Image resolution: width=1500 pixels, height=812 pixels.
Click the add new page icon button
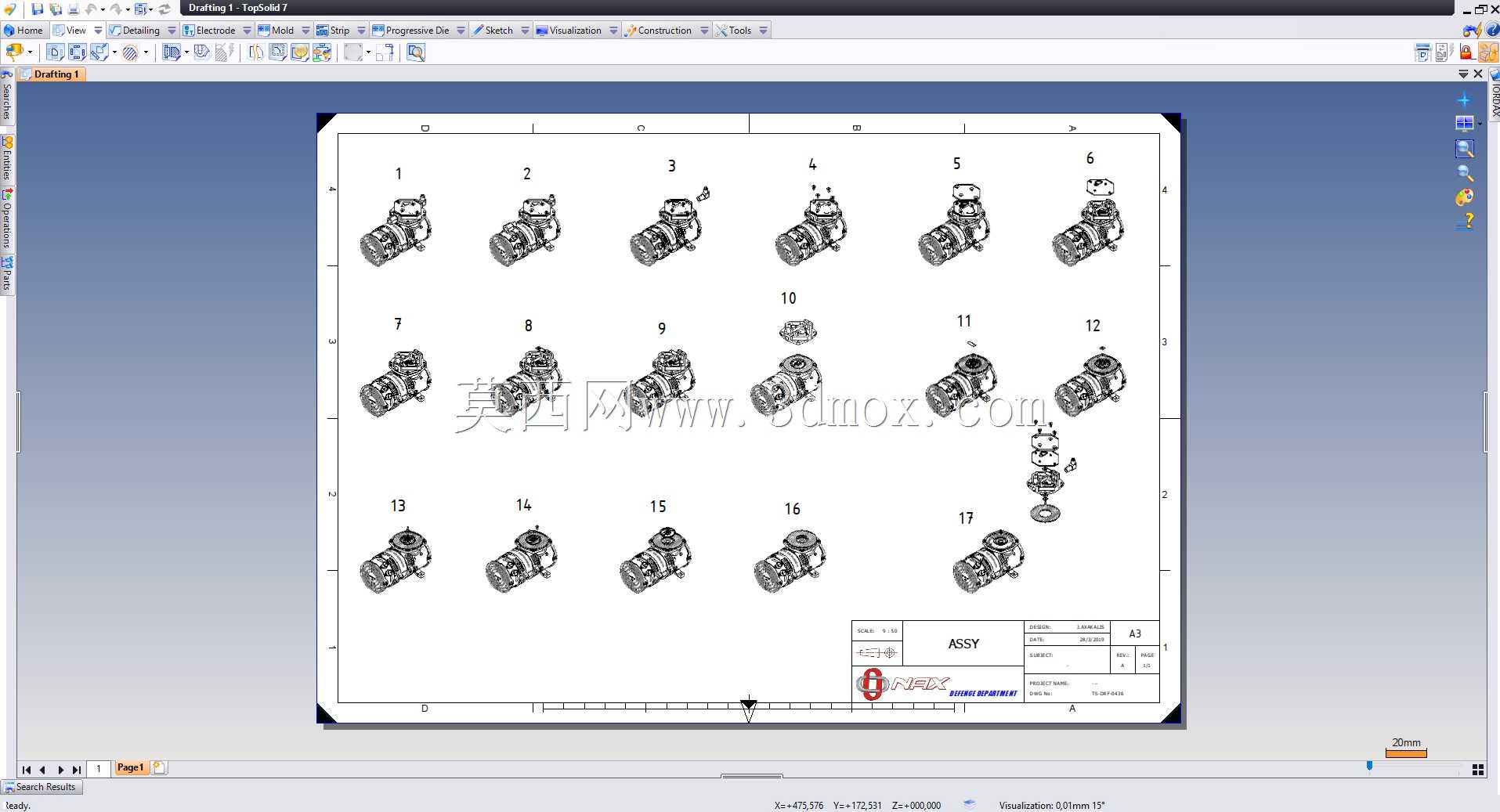[159, 767]
